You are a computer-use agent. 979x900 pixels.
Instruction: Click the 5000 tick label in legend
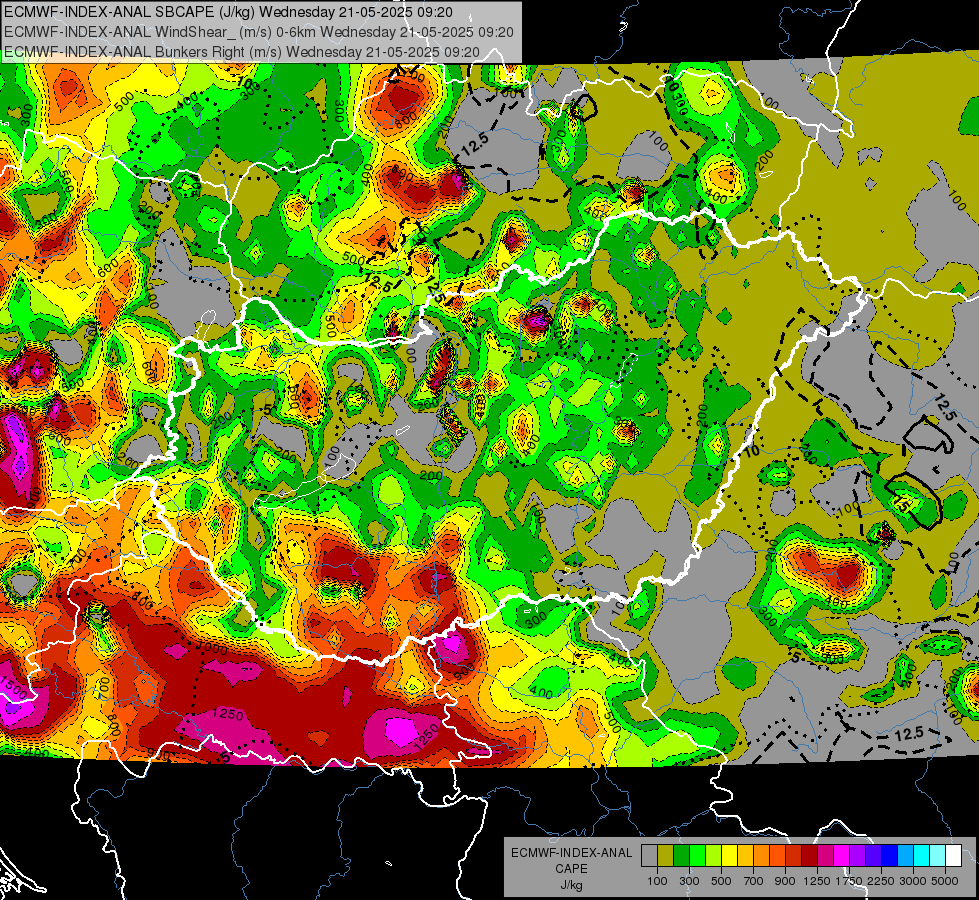click(x=945, y=881)
